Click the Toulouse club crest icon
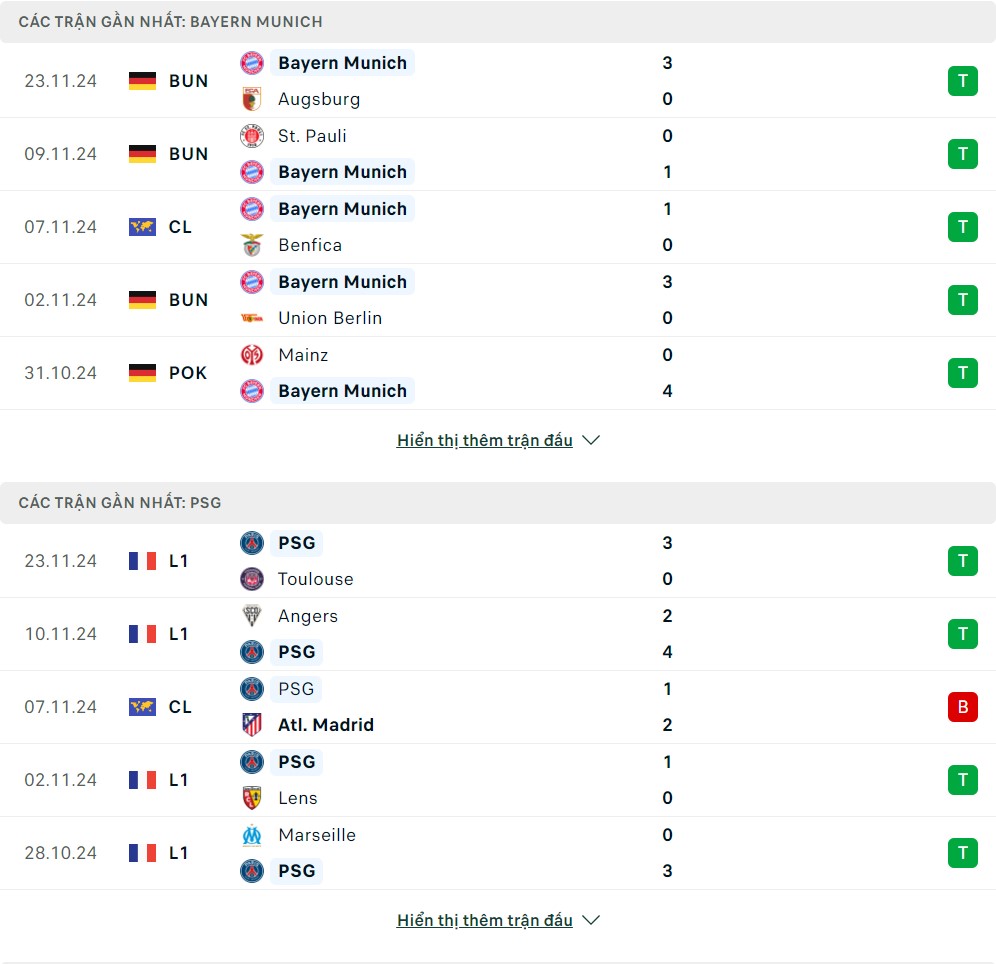Screen dimensions: 996x964 252,579
